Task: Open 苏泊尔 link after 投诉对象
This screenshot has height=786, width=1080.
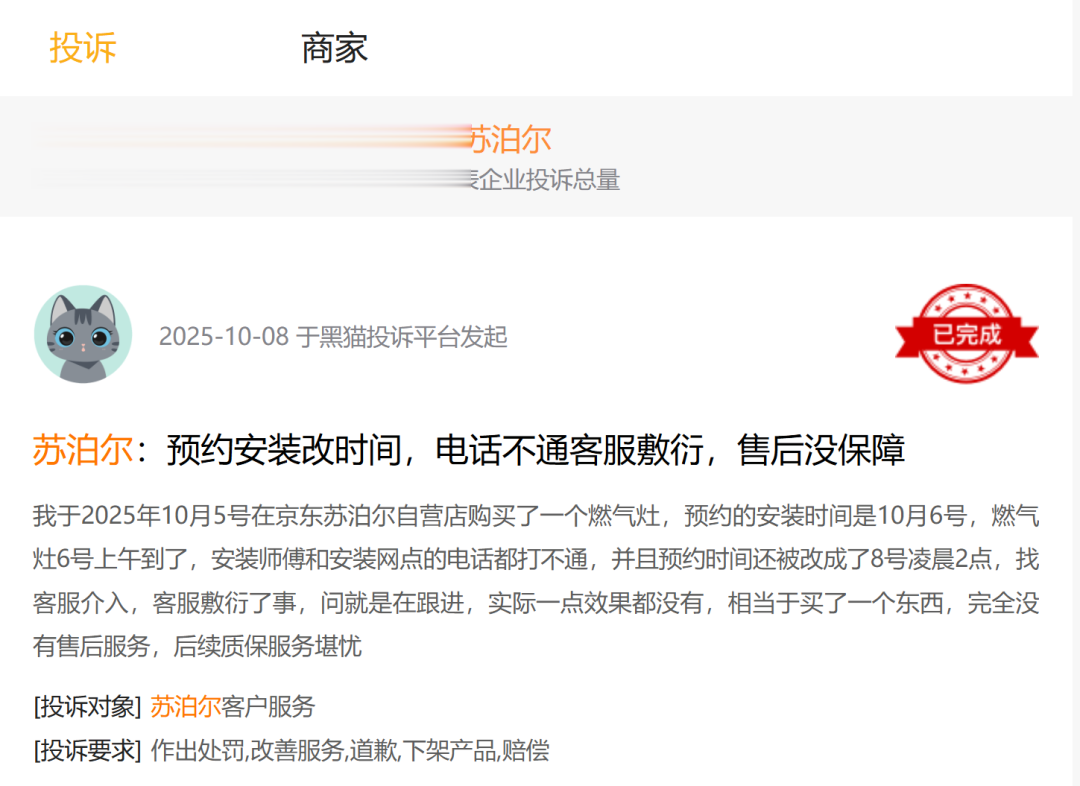Action: (185, 707)
